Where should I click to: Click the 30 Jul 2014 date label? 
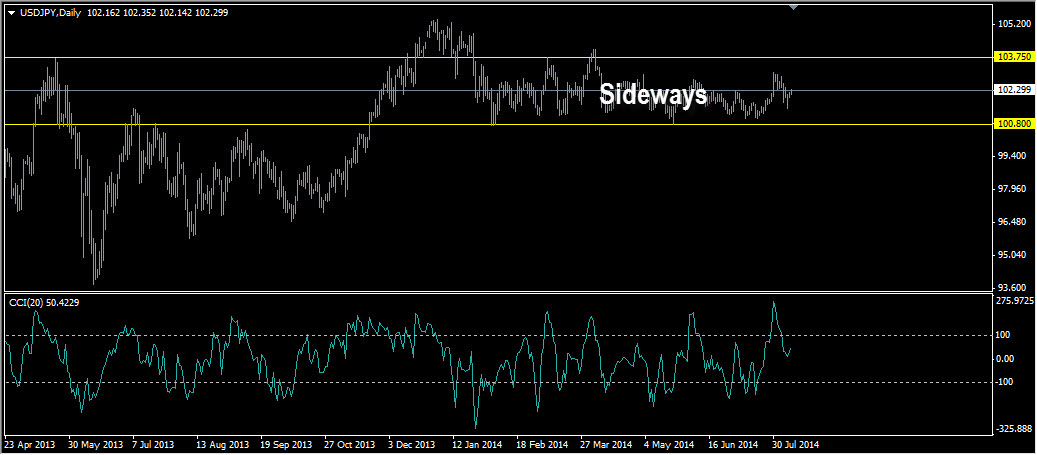[x=798, y=444]
